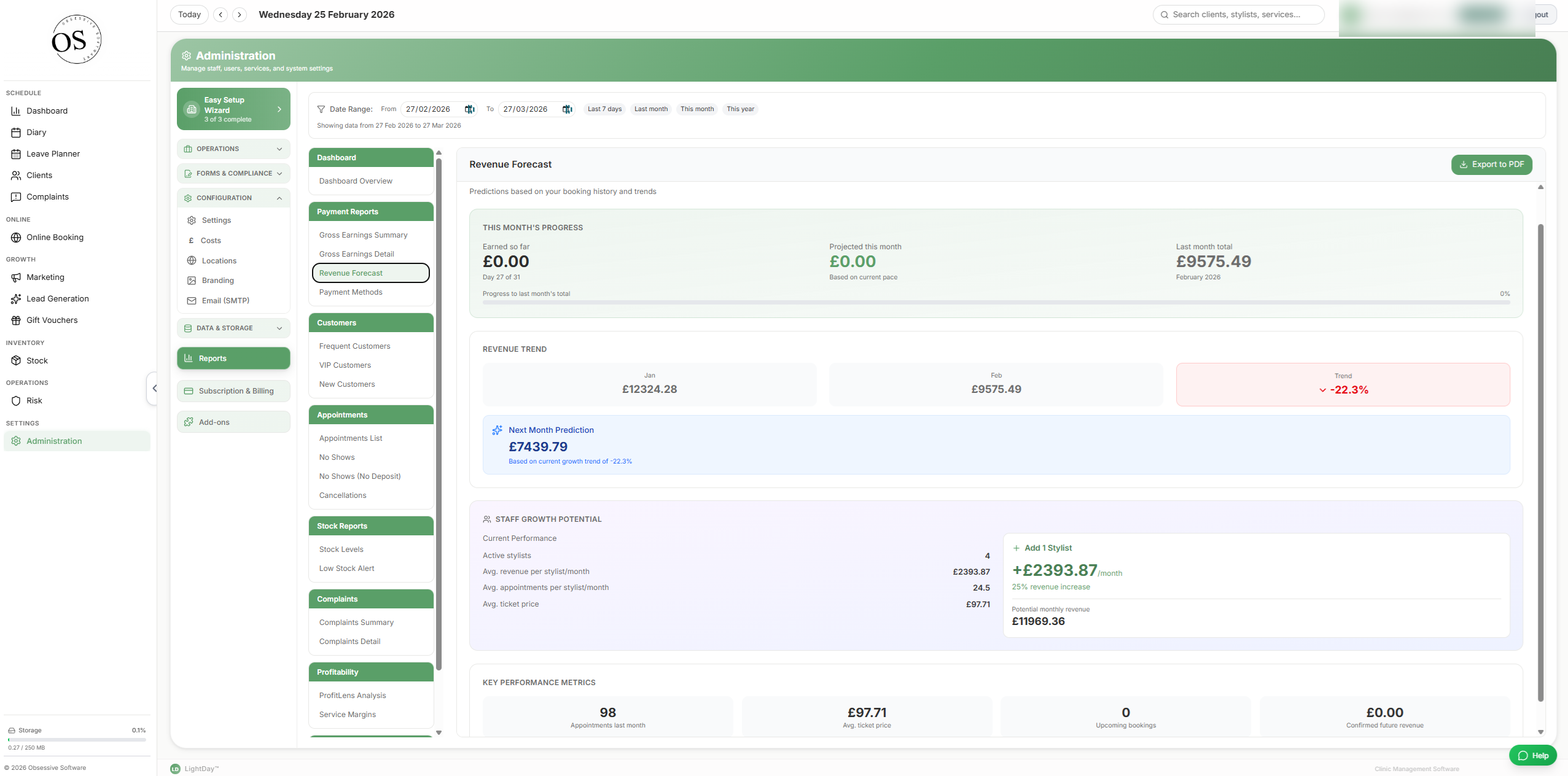
Task: Click the Subscription & Billing card icon
Action: tap(189, 391)
